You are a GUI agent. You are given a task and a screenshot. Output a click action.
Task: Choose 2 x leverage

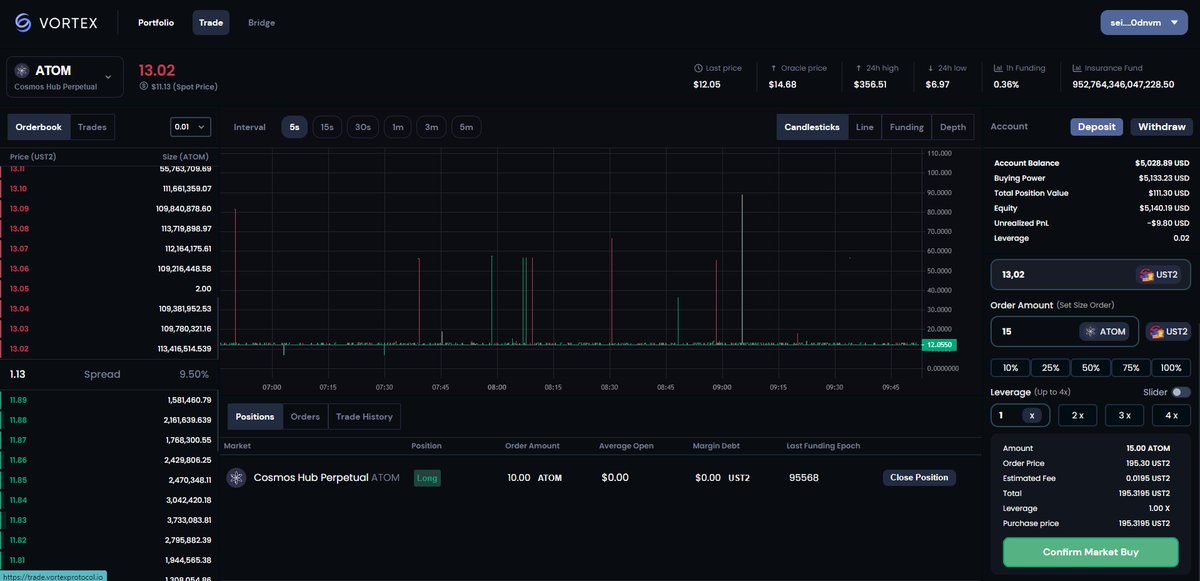pyautogui.click(x=1077, y=415)
